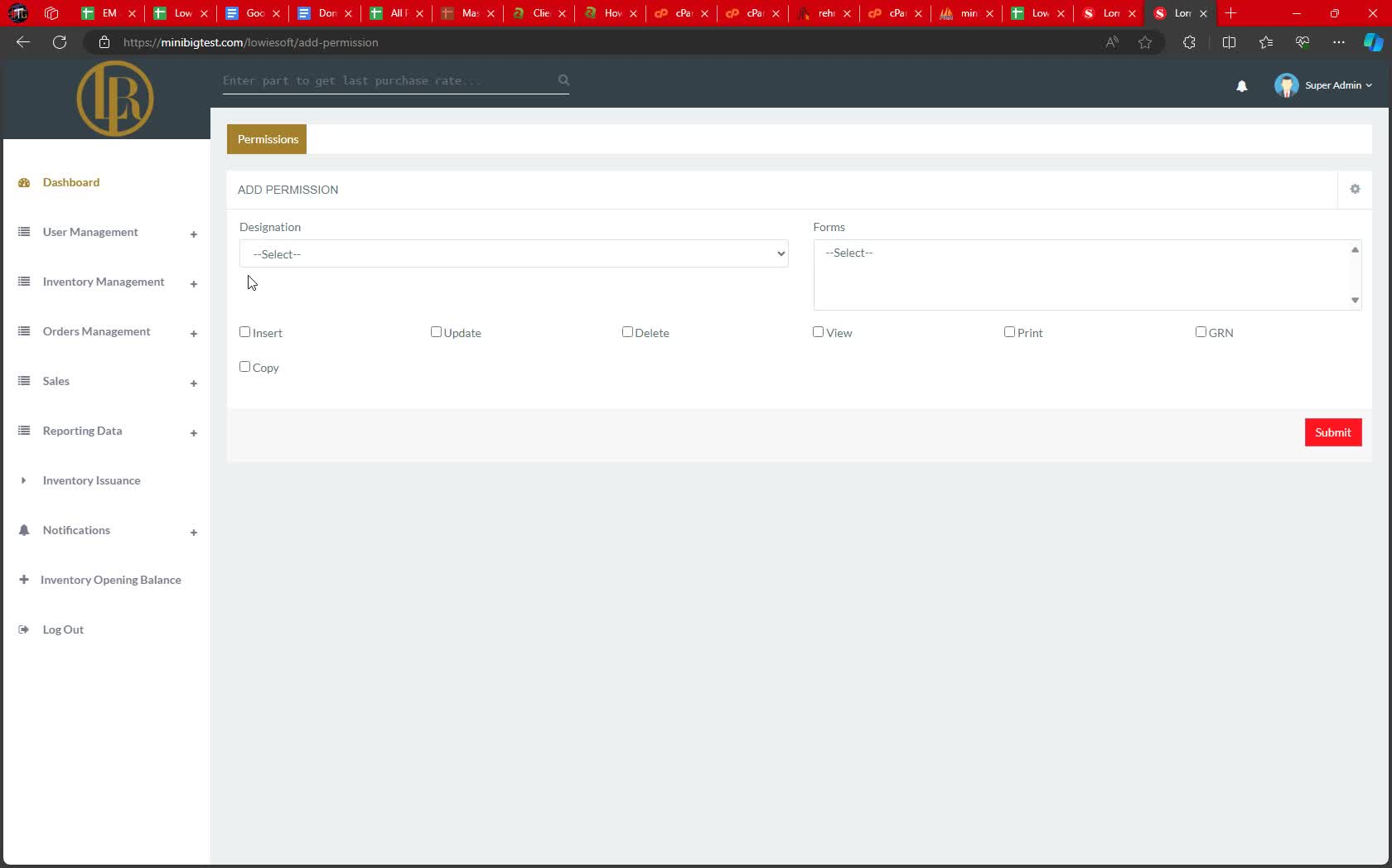Screen dimensions: 1392x868
Task: Click the search magnifier icon
Action: pos(563,80)
